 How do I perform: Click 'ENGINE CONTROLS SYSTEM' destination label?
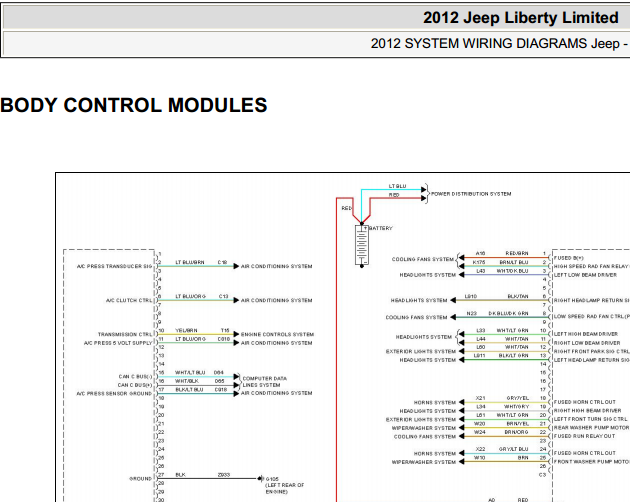tap(277, 334)
